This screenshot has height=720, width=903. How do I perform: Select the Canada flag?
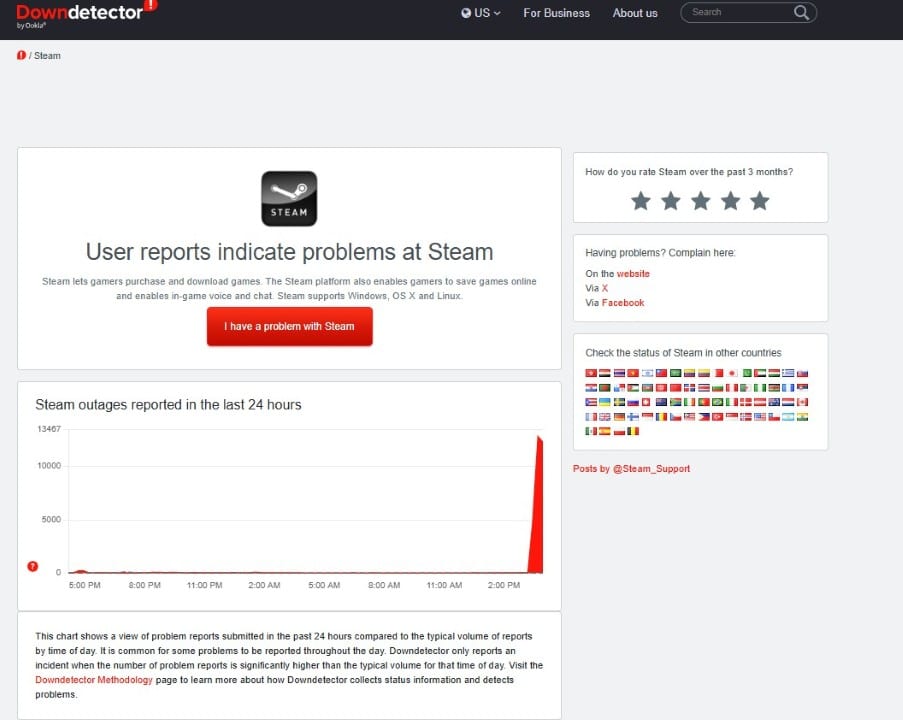(802, 402)
